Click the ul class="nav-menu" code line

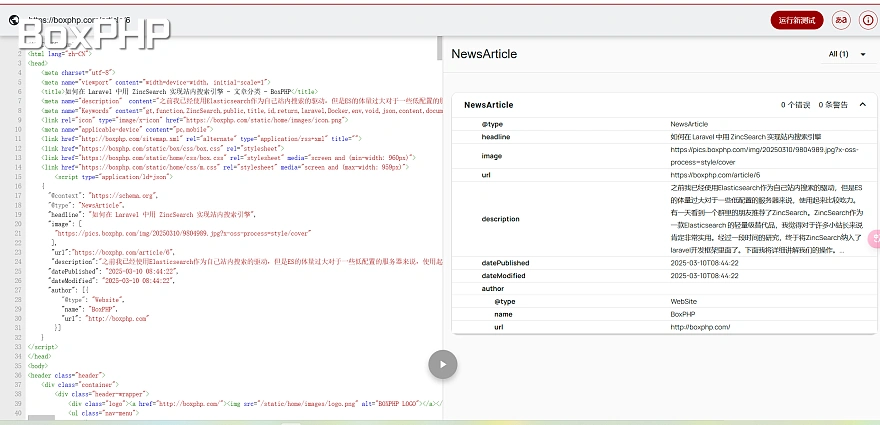coord(103,413)
